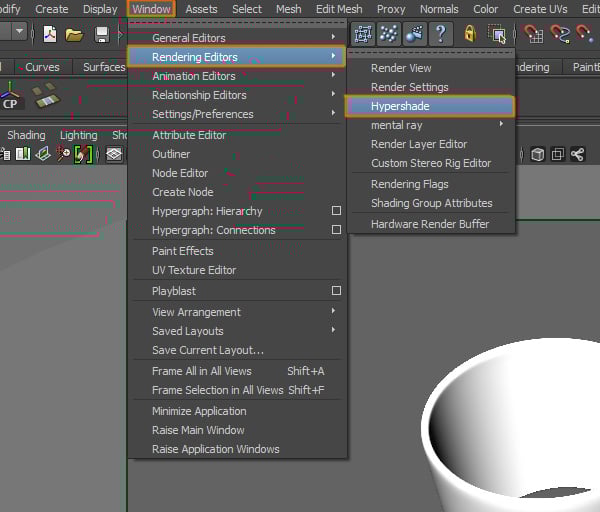
Task: Expand the Saved Layouts submenu
Action: tap(333, 330)
